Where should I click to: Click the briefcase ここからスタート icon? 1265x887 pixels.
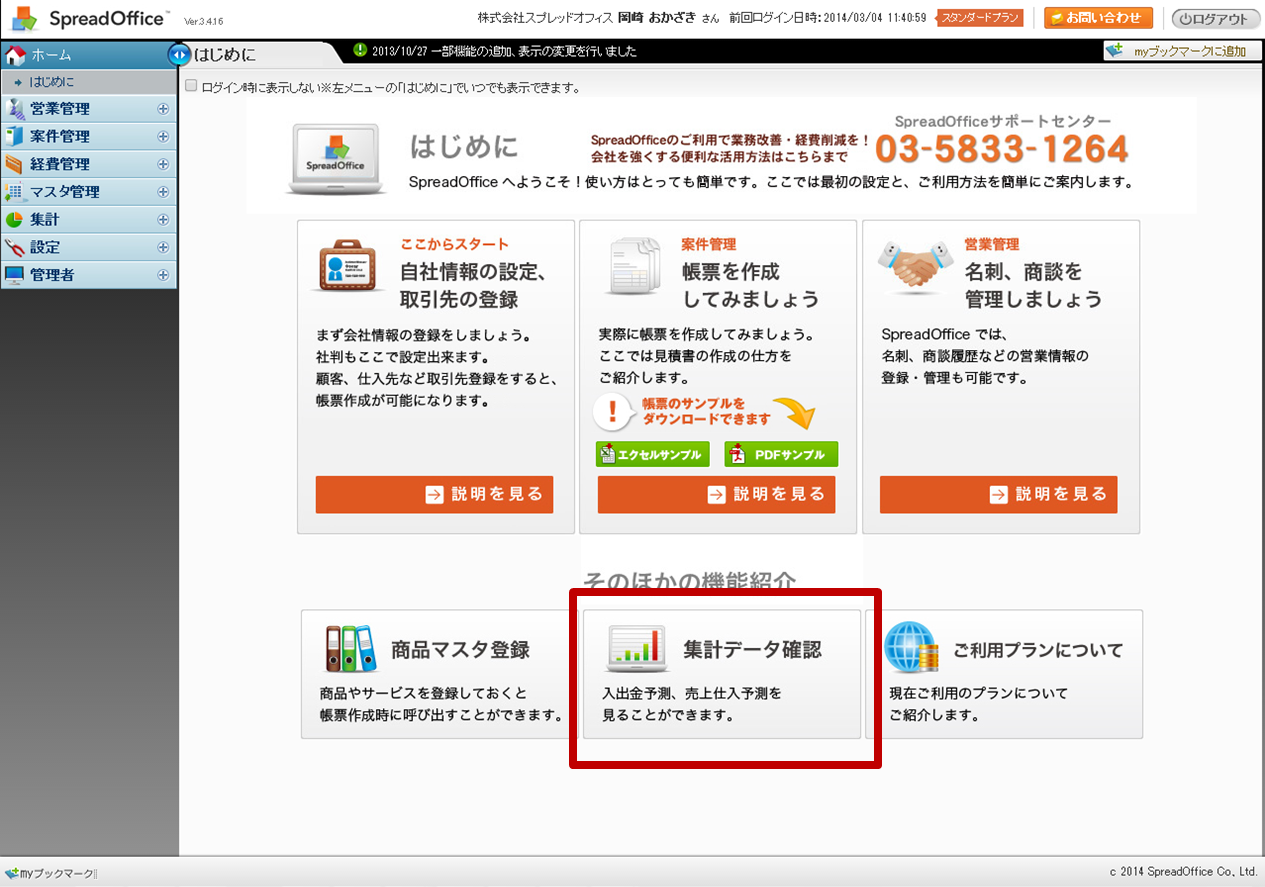click(347, 266)
